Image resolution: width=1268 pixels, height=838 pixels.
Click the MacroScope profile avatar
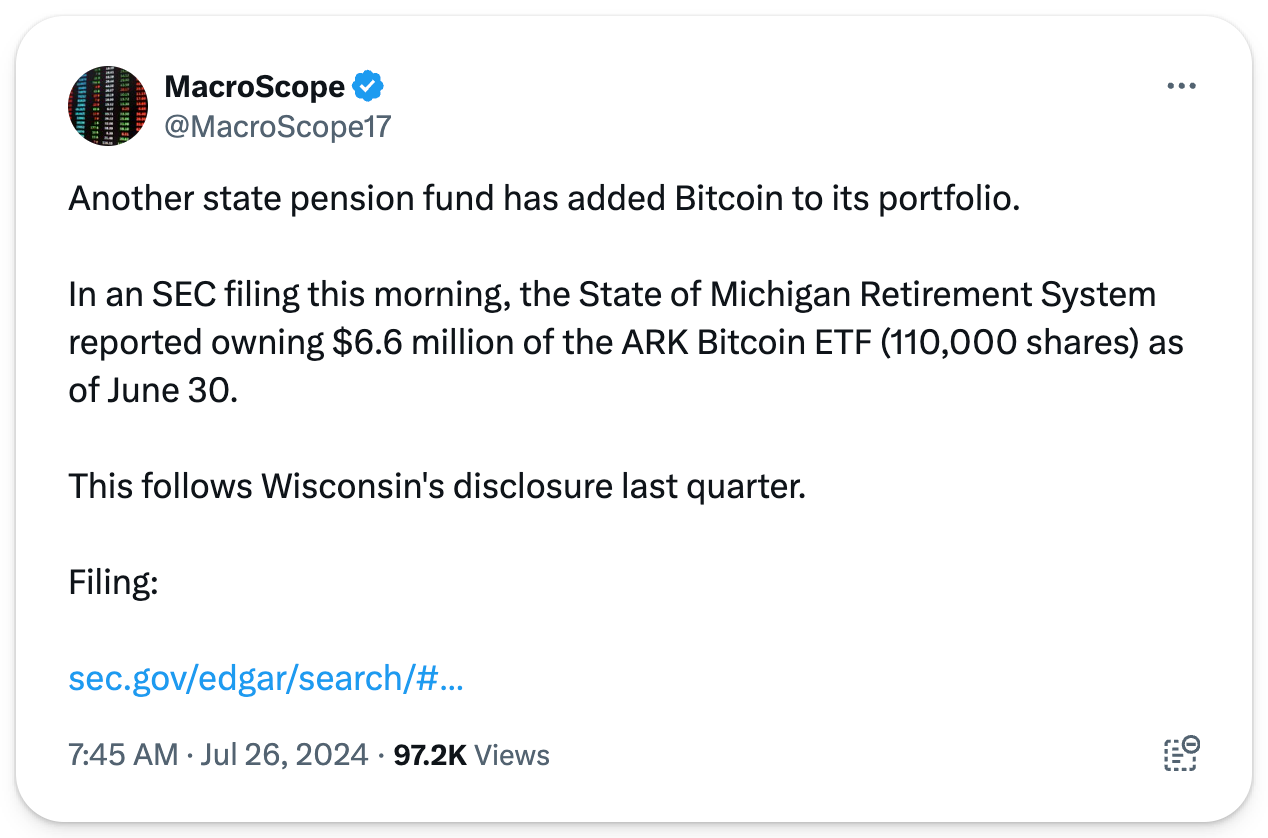click(107, 107)
